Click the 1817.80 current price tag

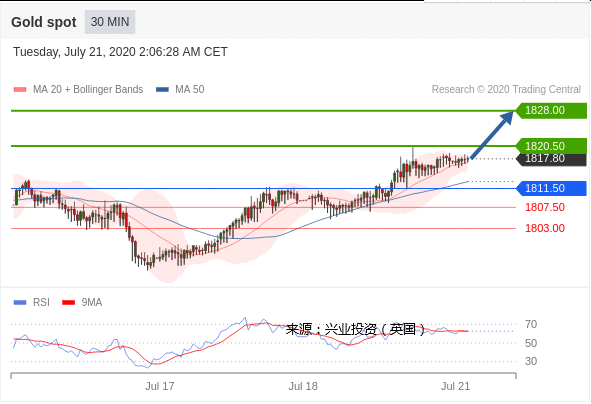[x=551, y=159]
